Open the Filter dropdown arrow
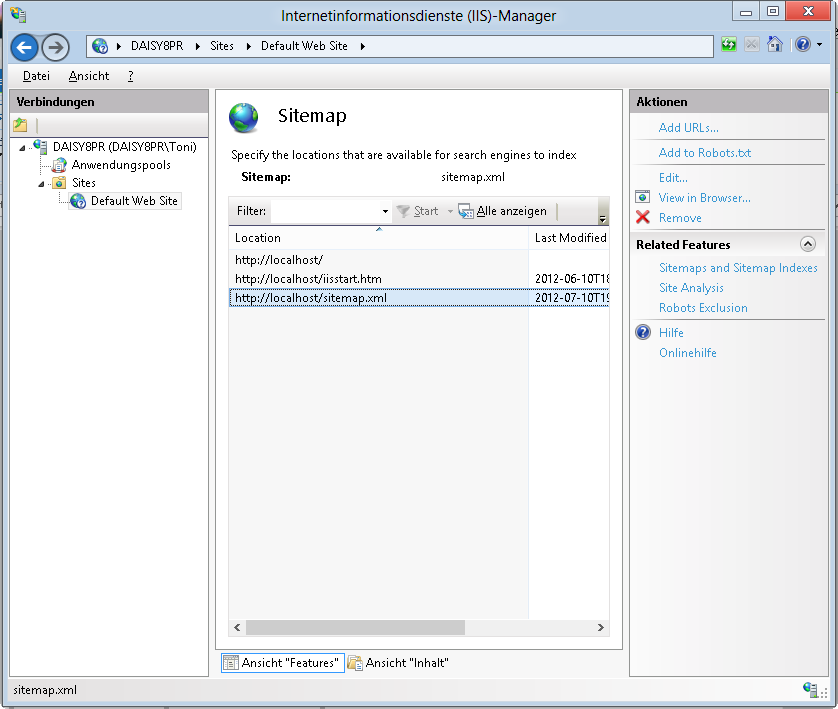 pyautogui.click(x=385, y=212)
